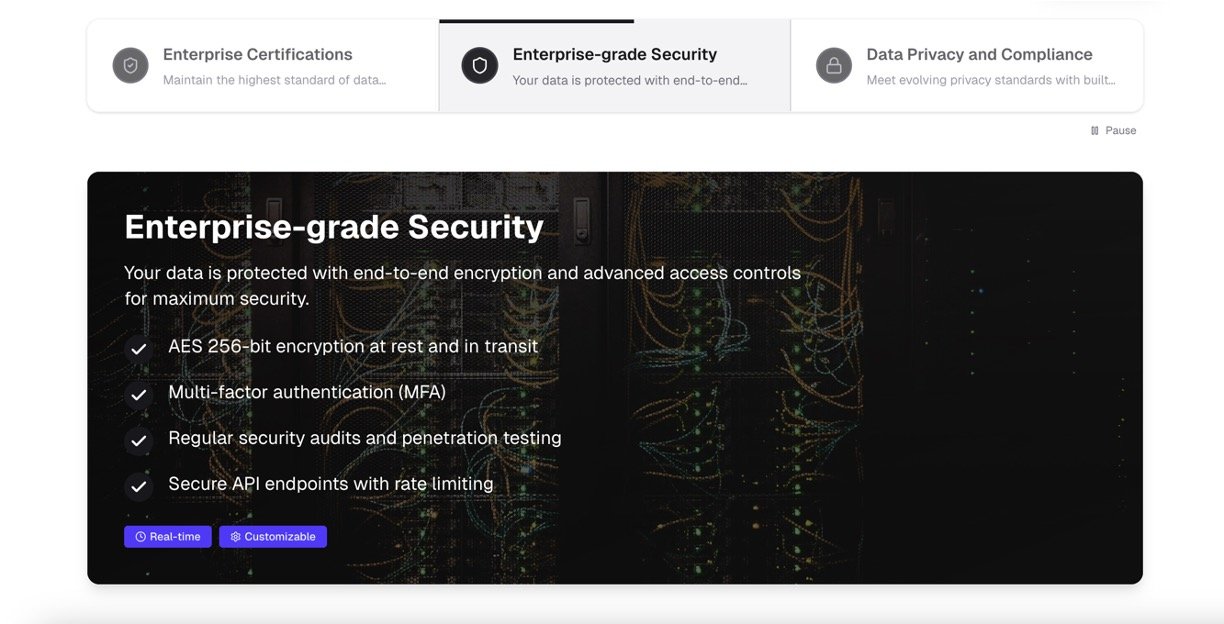
Task: Click the large Enterprise-grade Security panel heading
Action: coord(334,227)
